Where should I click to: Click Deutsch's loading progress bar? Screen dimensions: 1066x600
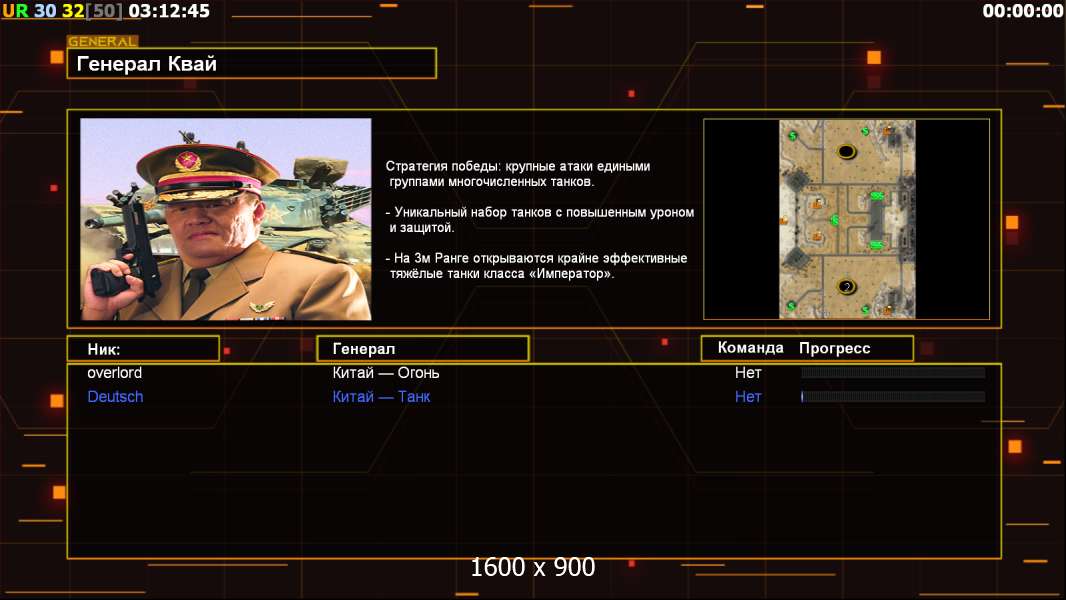pyautogui.click(x=893, y=396)
